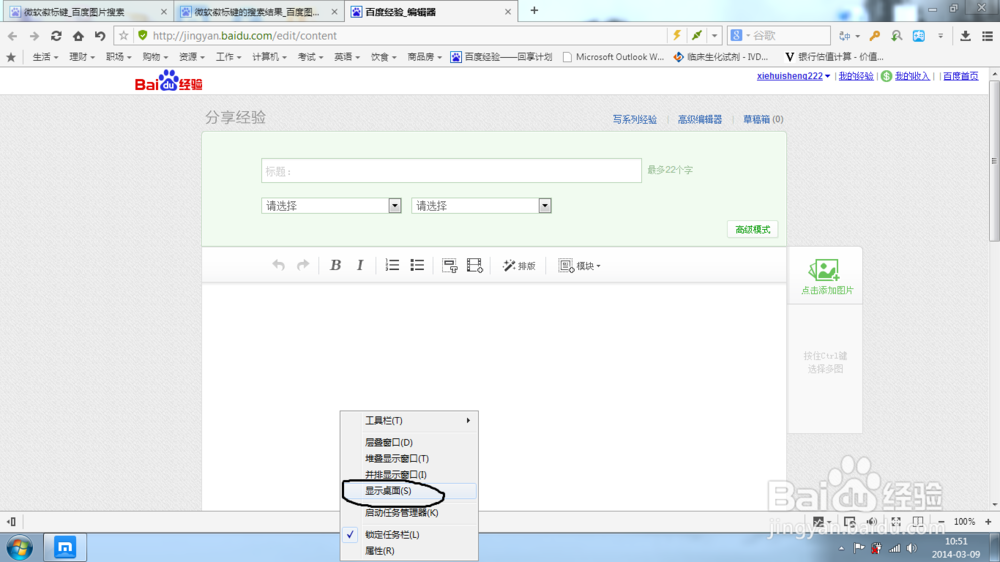Click the network signal tray icon

point(895,548)
